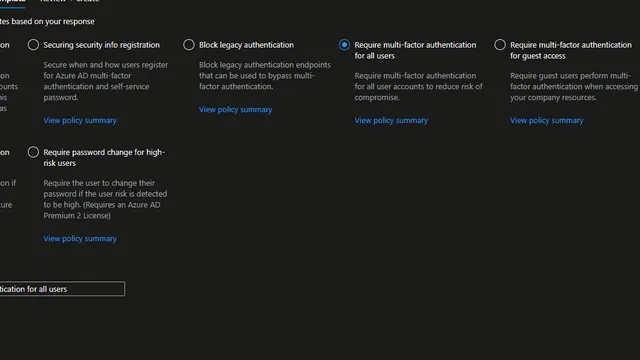Select Require password change for high-risk users
Screen dimensions: 640x360
(33, 152)
